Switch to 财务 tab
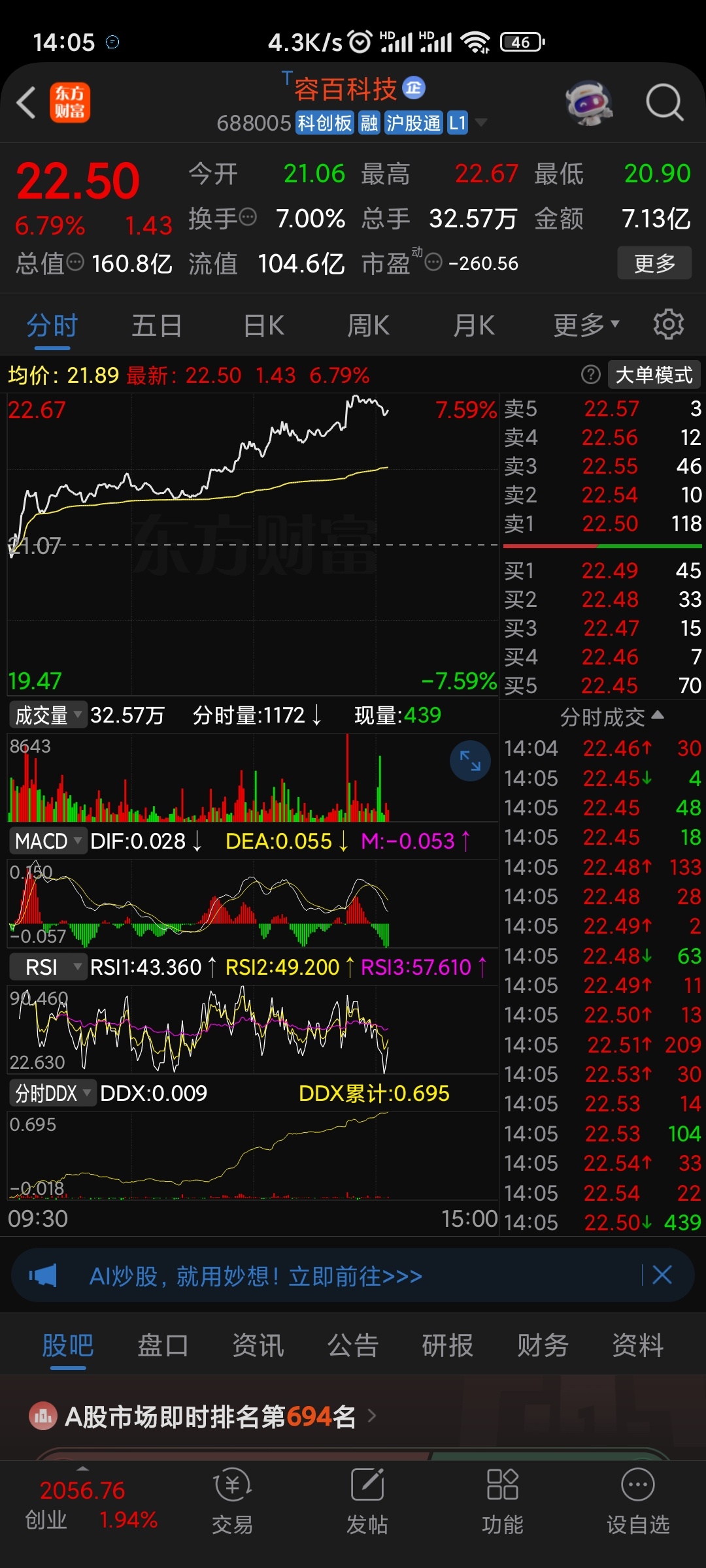Screen dimensions: 706x1568 click(x=543, y=1346)
